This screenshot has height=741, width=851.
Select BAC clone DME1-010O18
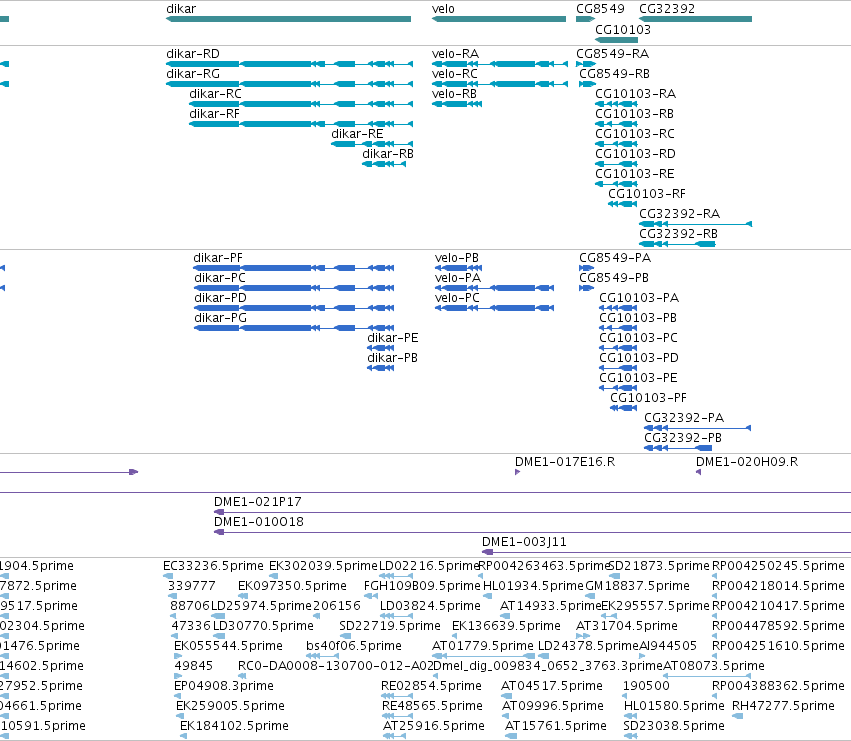tap(259, 522)
